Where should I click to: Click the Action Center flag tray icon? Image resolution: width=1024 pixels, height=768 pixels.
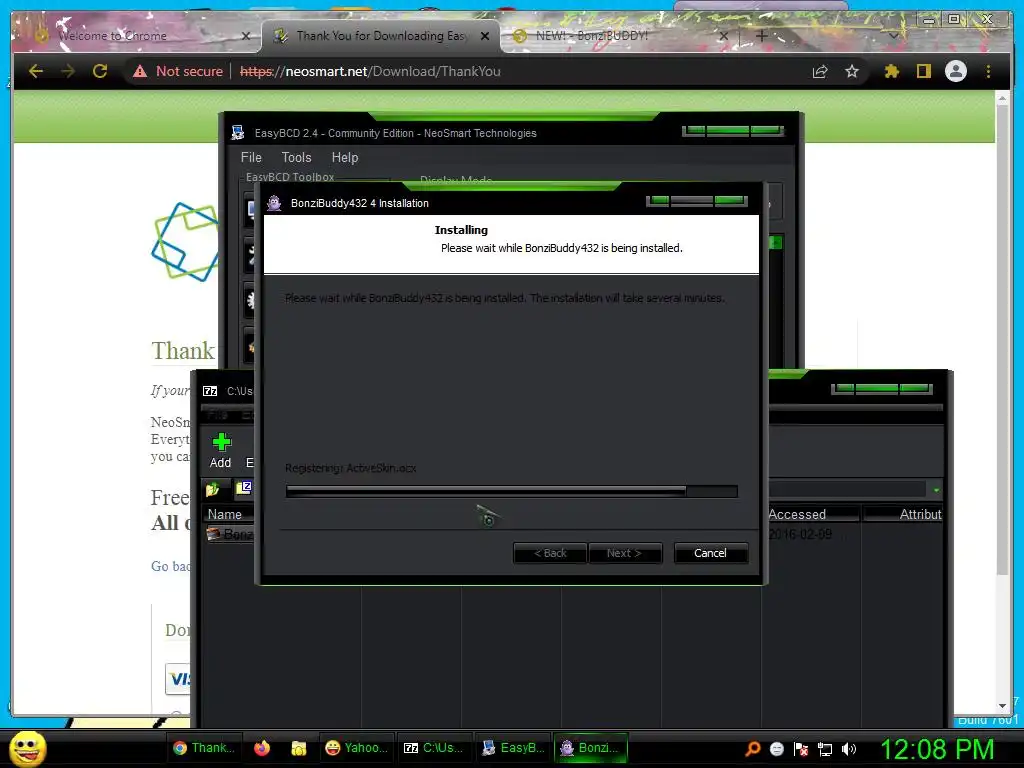tap(801, 748)
